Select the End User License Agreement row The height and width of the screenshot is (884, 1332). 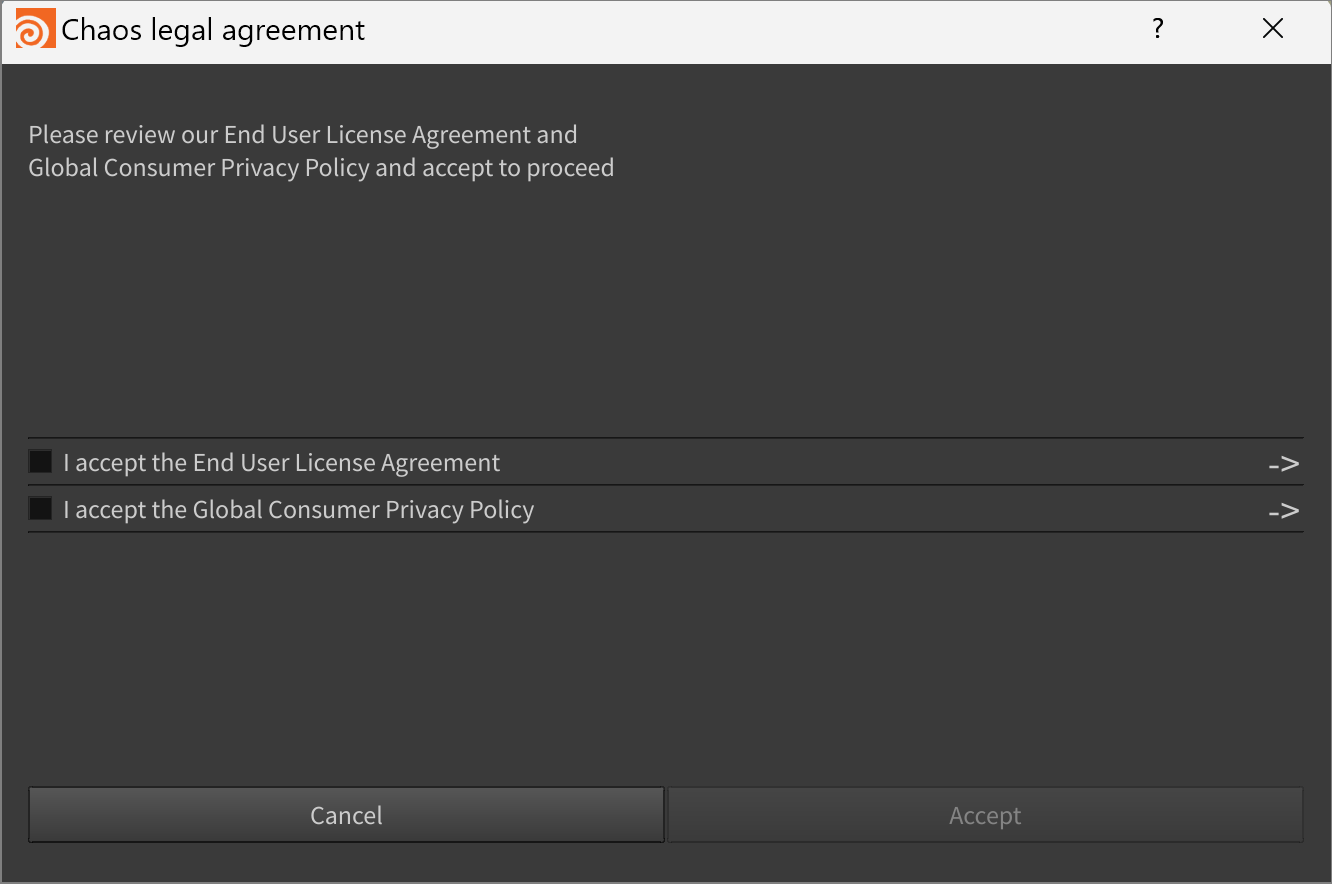665,462
